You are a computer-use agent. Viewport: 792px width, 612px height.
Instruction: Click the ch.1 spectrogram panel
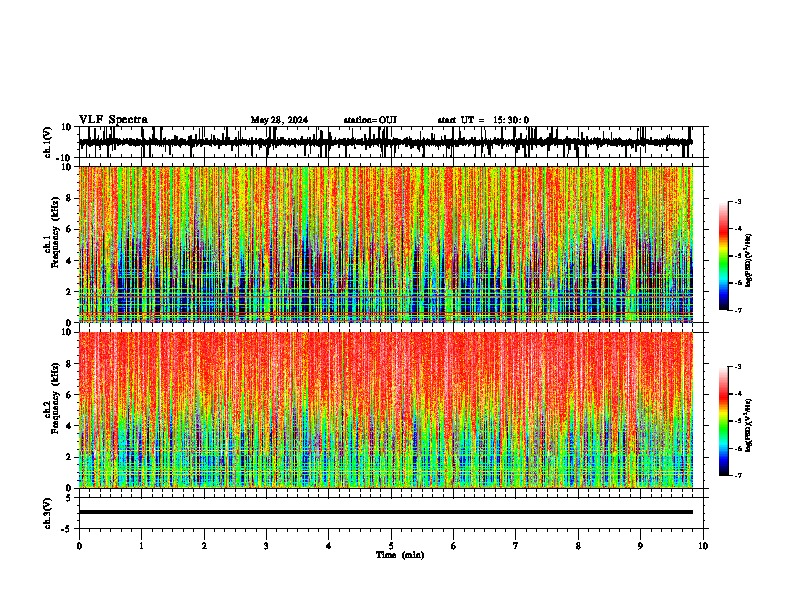point(386,244)
